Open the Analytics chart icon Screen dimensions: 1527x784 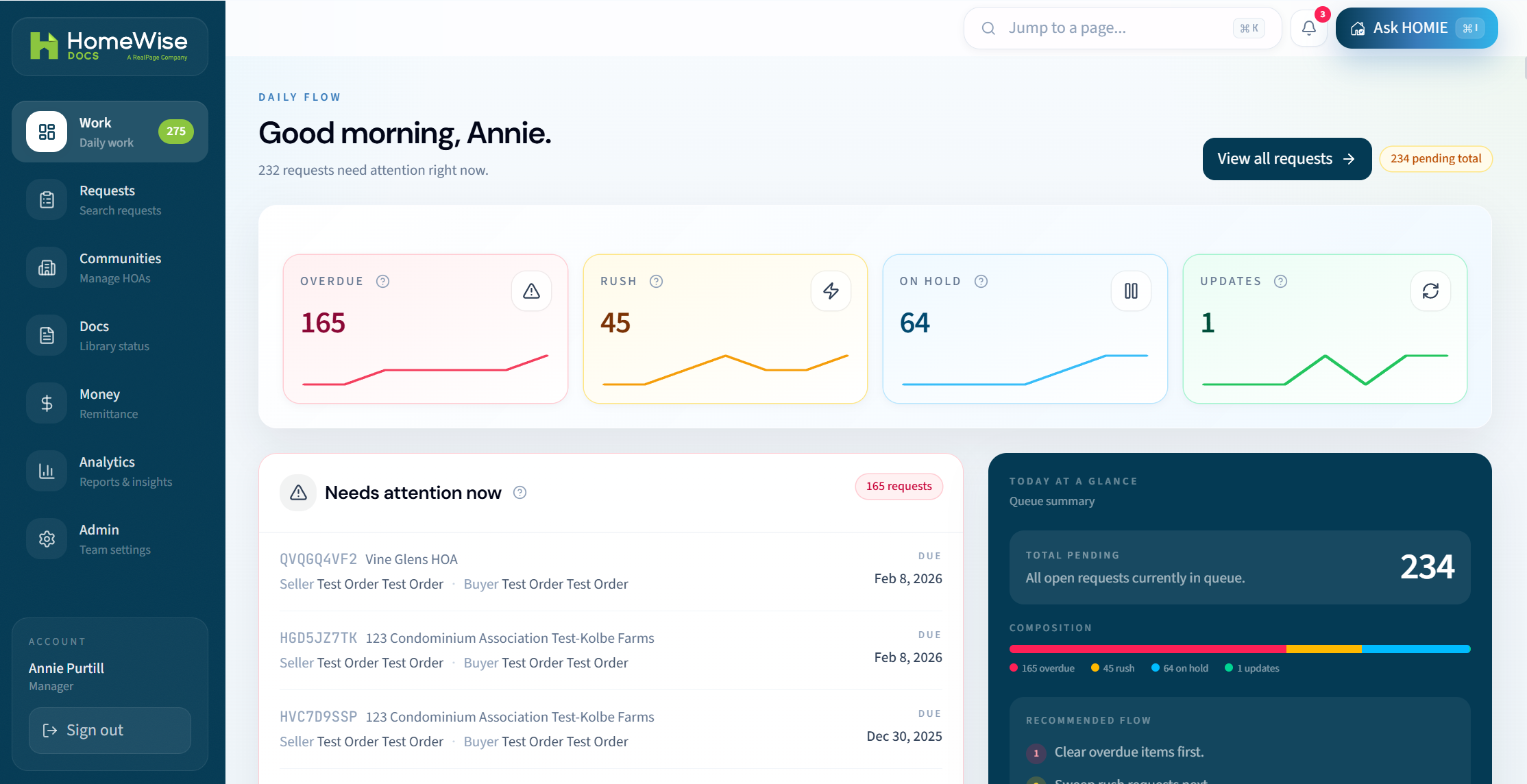tap(47, 471)
